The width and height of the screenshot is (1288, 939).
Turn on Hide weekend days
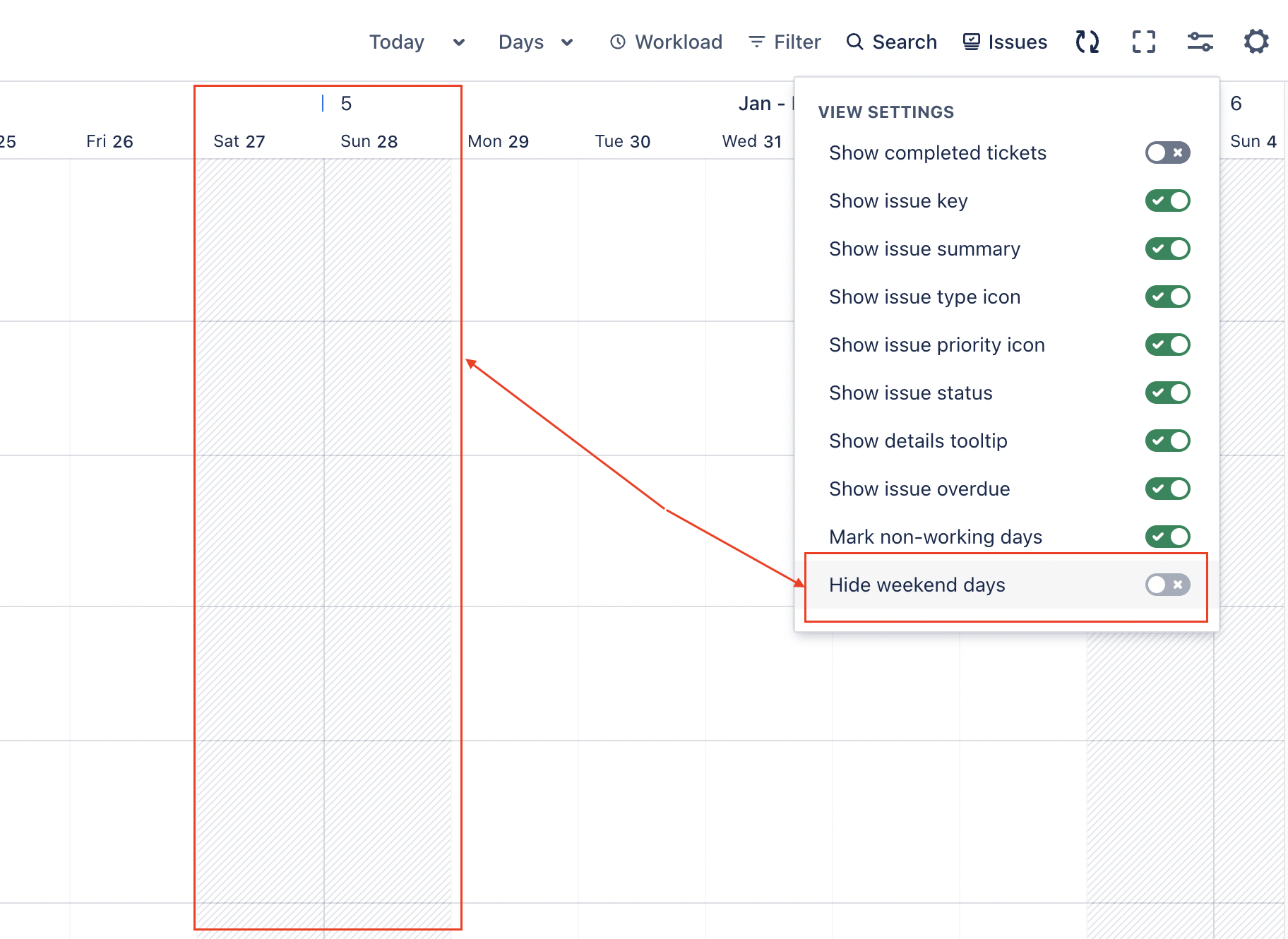tap(1167, 585)
